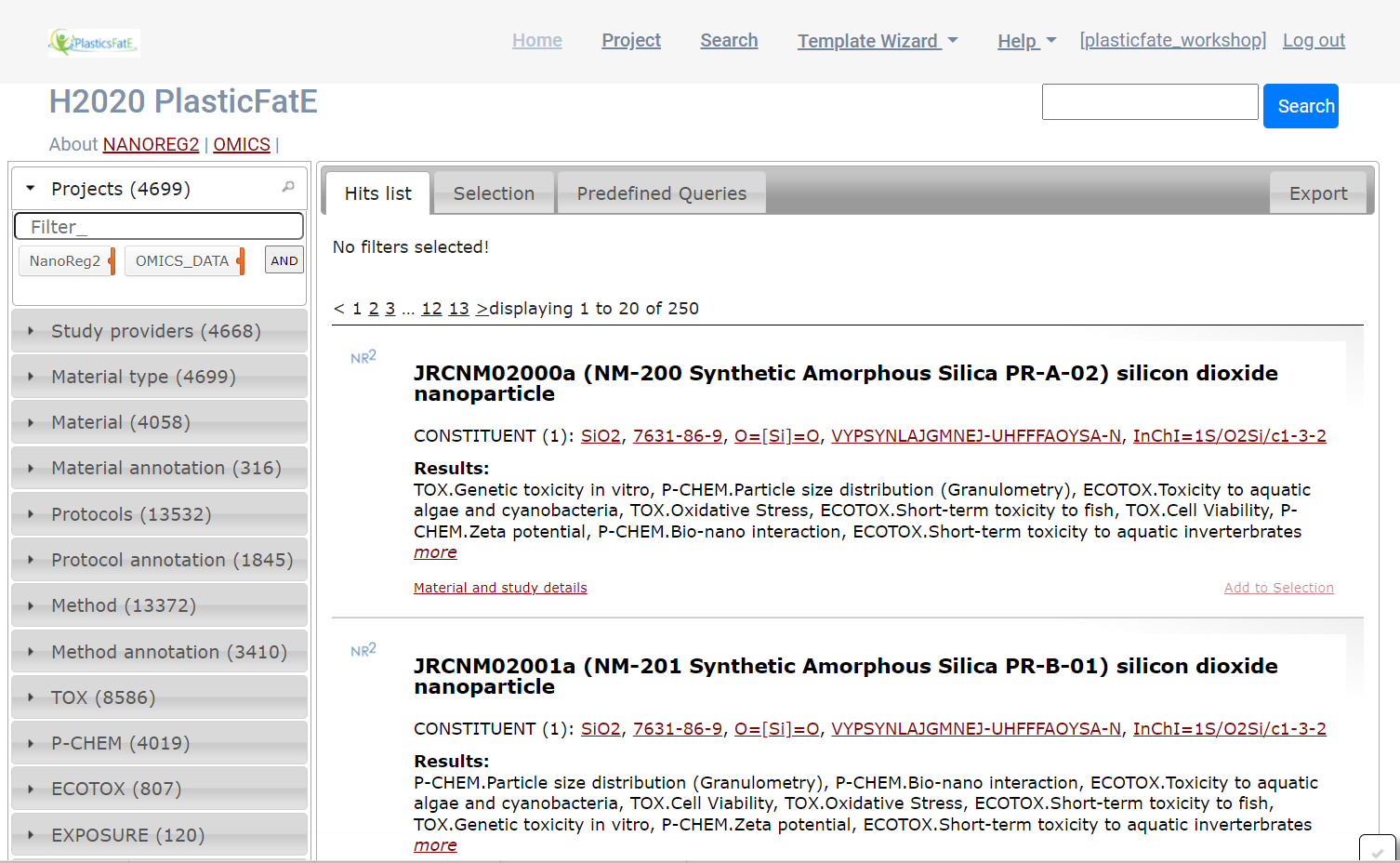Viewport: 1400px width, 863px height.
Task: Click the checkmark widget at bottom right
Action: [1377, 850]
